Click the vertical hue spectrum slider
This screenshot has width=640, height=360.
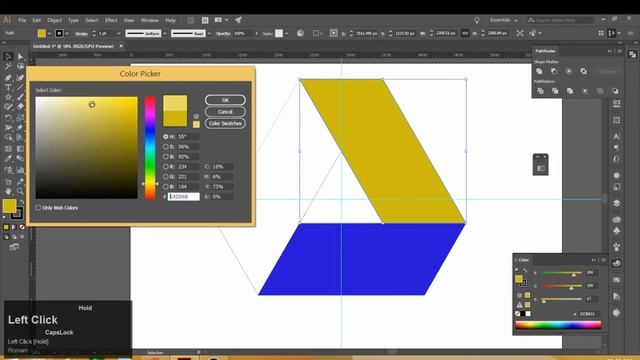[150, 148]
